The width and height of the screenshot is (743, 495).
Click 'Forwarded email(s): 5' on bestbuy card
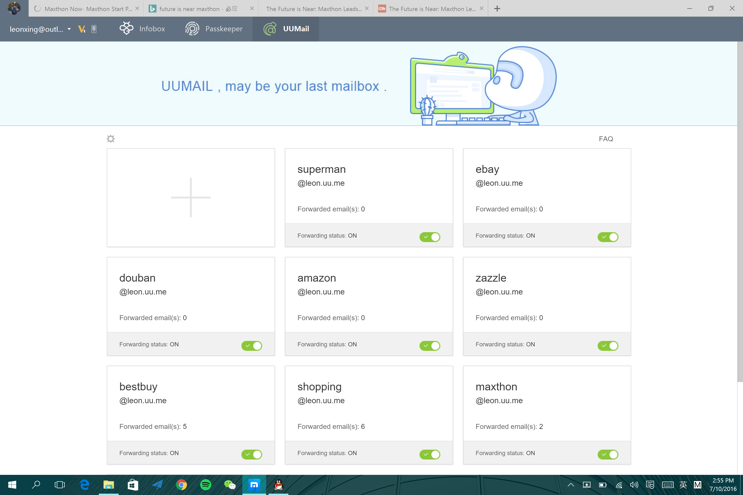pyautogui.click(x=153, y=426)
